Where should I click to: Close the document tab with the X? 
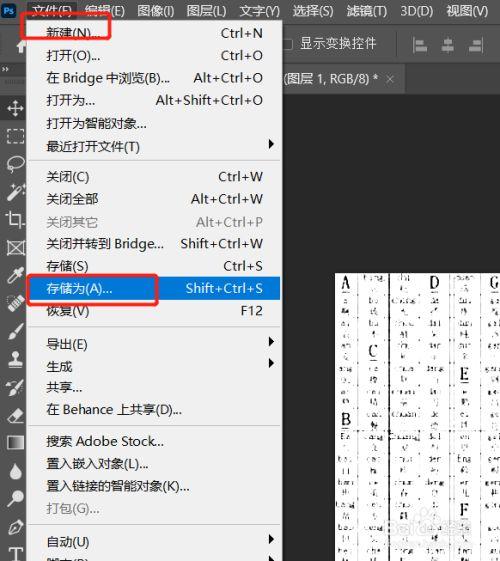pos(390,79)
